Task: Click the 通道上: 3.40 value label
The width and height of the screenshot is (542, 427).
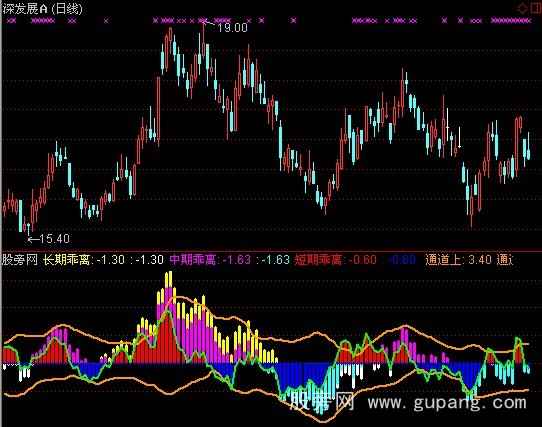Action: 458,260
